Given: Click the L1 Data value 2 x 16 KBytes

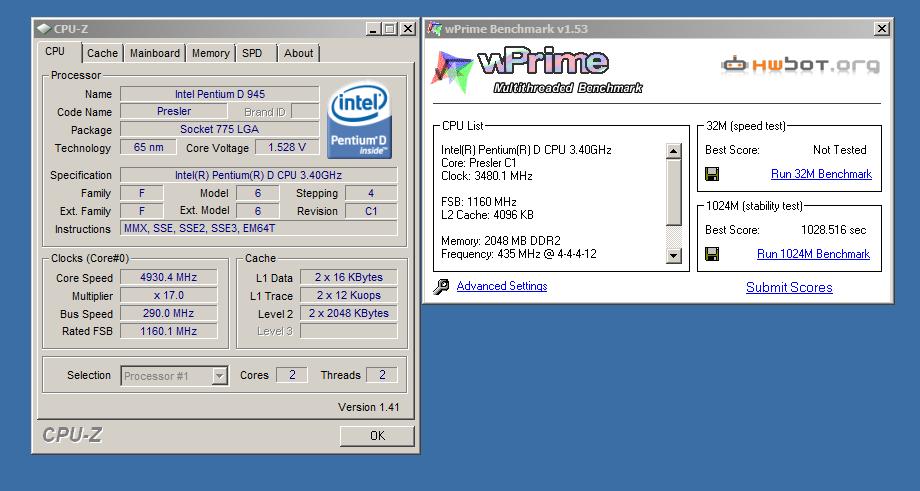Looking at the screenshot, I should point(349,277).
